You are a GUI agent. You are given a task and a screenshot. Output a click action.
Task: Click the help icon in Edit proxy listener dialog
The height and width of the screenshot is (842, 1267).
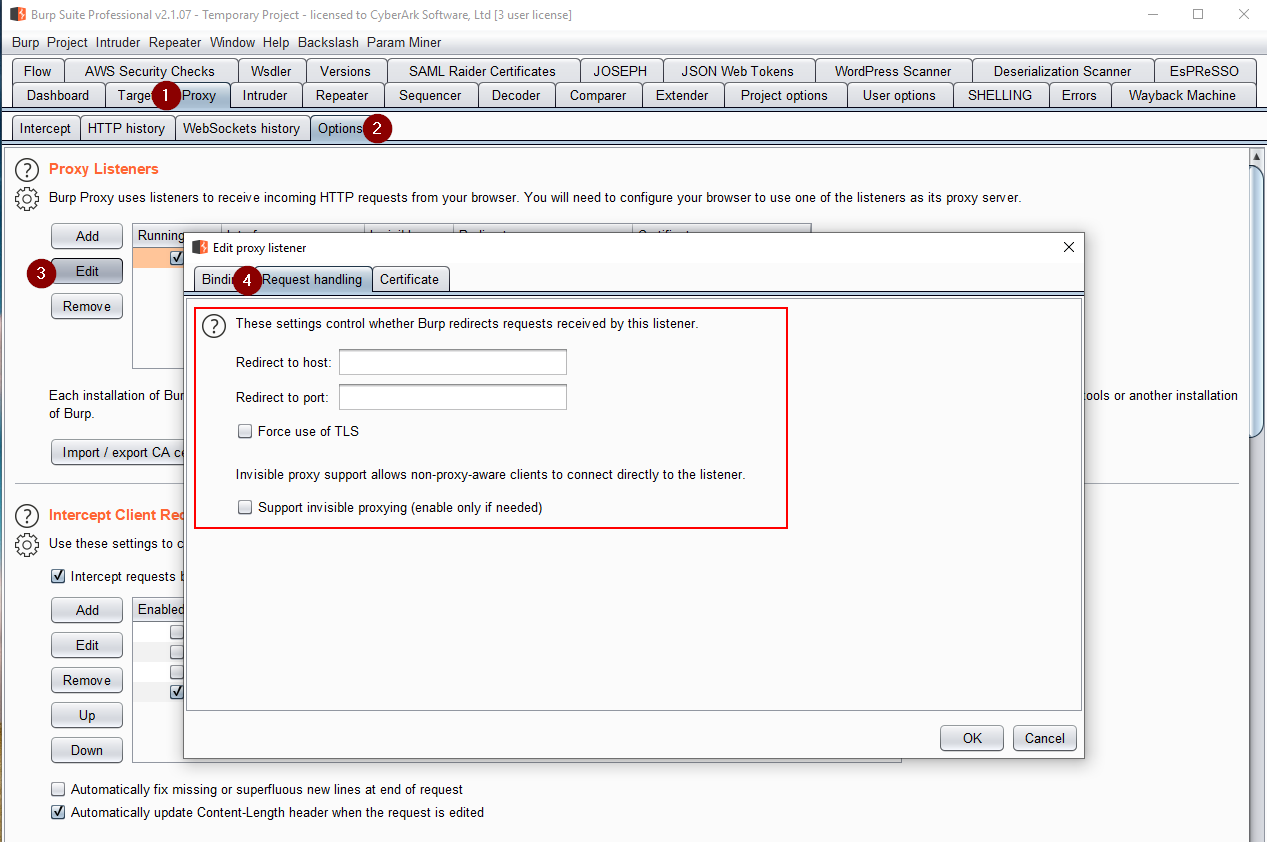pos(214,326)
